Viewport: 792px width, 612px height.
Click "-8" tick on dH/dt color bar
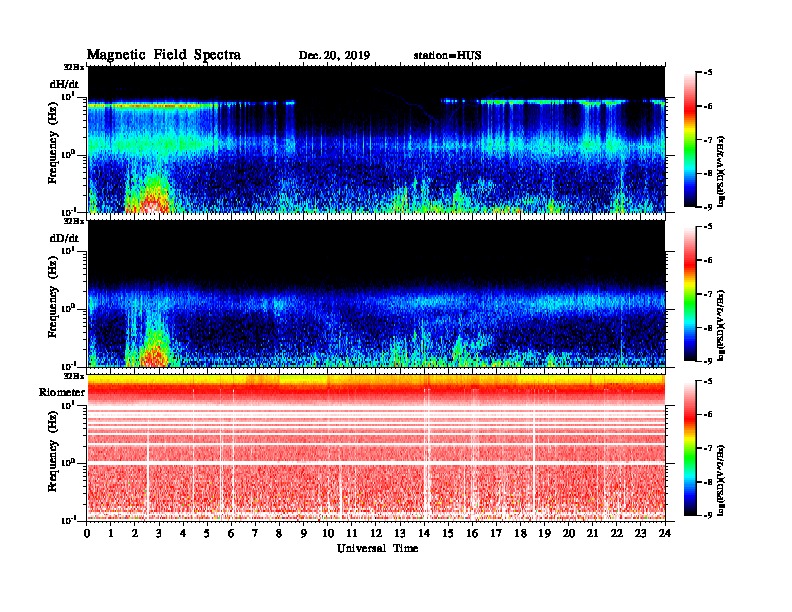(x=708, y=173)
